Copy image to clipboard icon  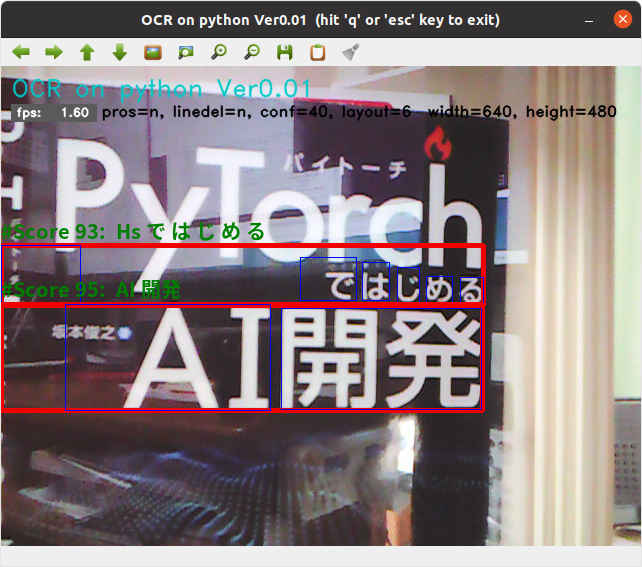coord(318,52)
